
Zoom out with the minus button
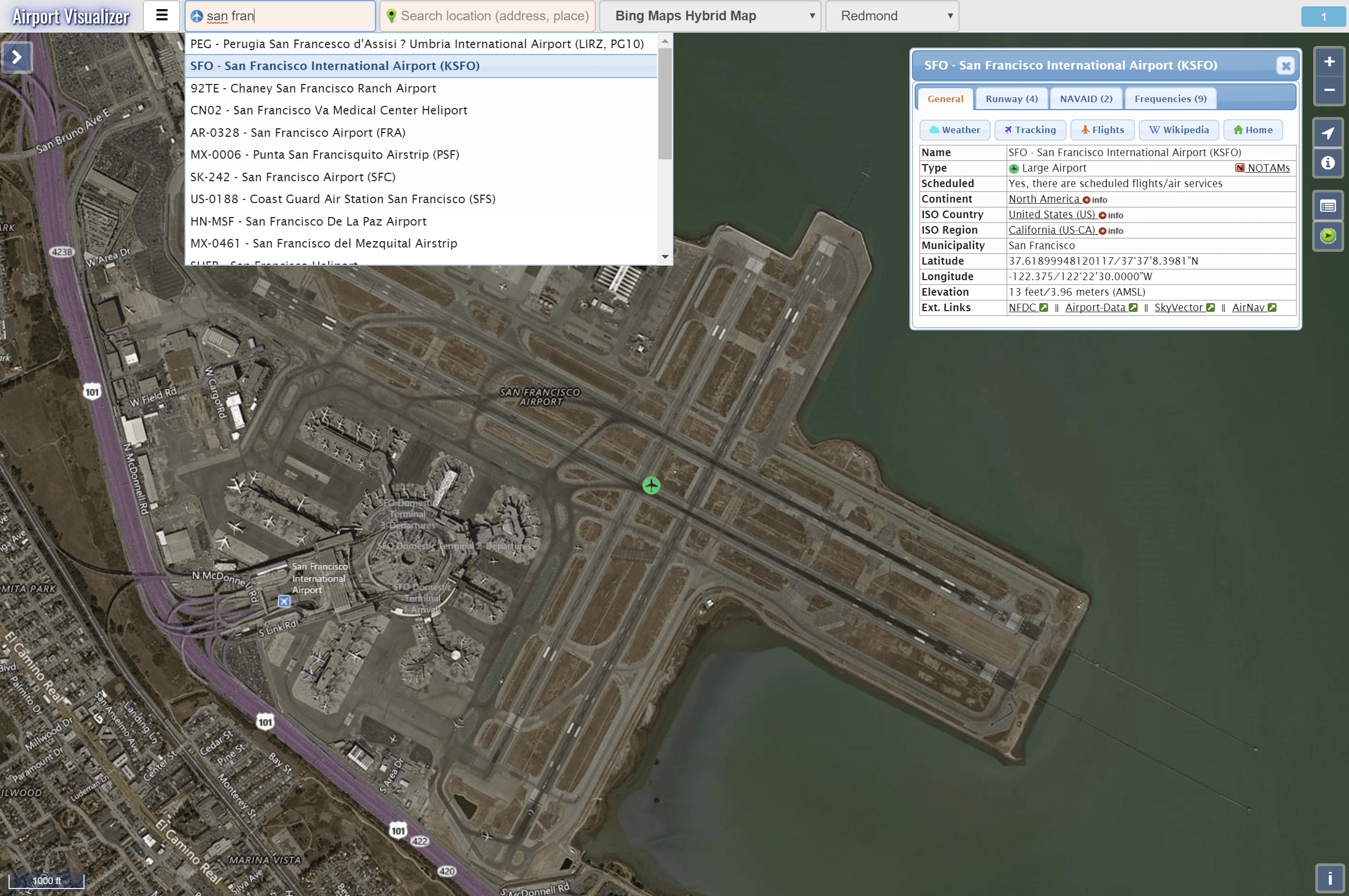click(1329, 90)
